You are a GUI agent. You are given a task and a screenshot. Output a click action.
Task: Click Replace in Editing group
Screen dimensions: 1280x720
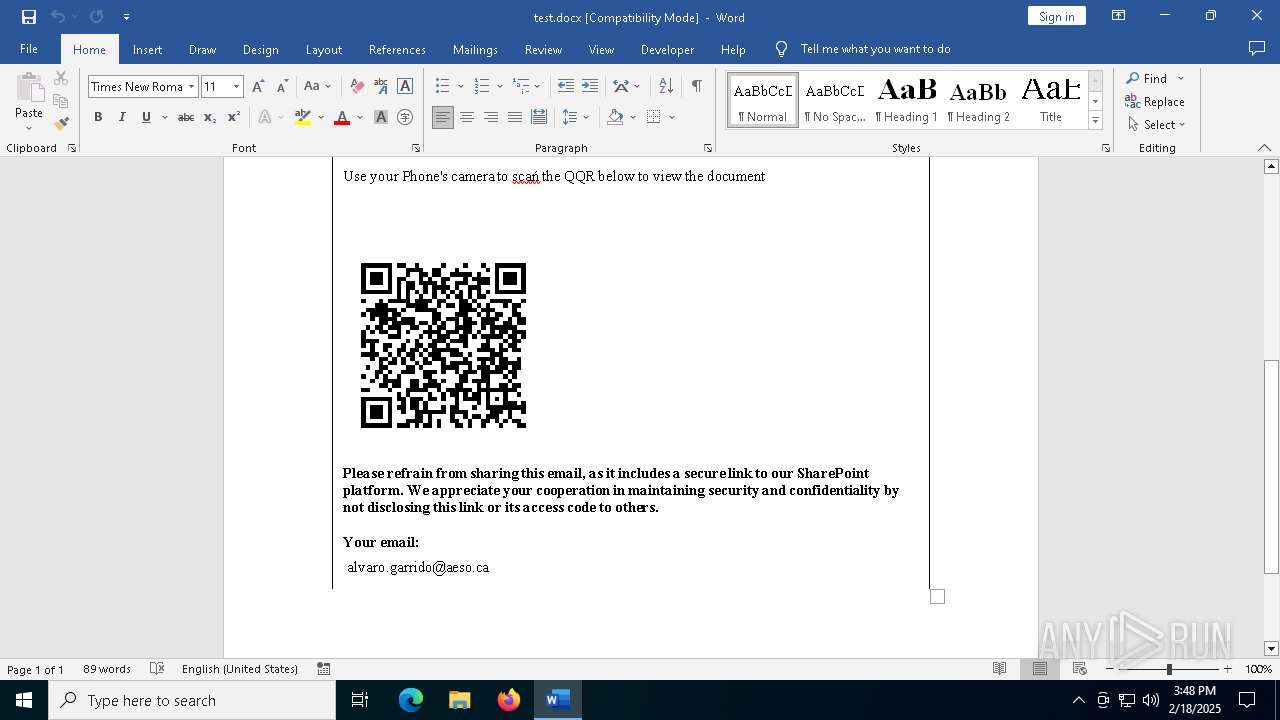(1155, 101)
